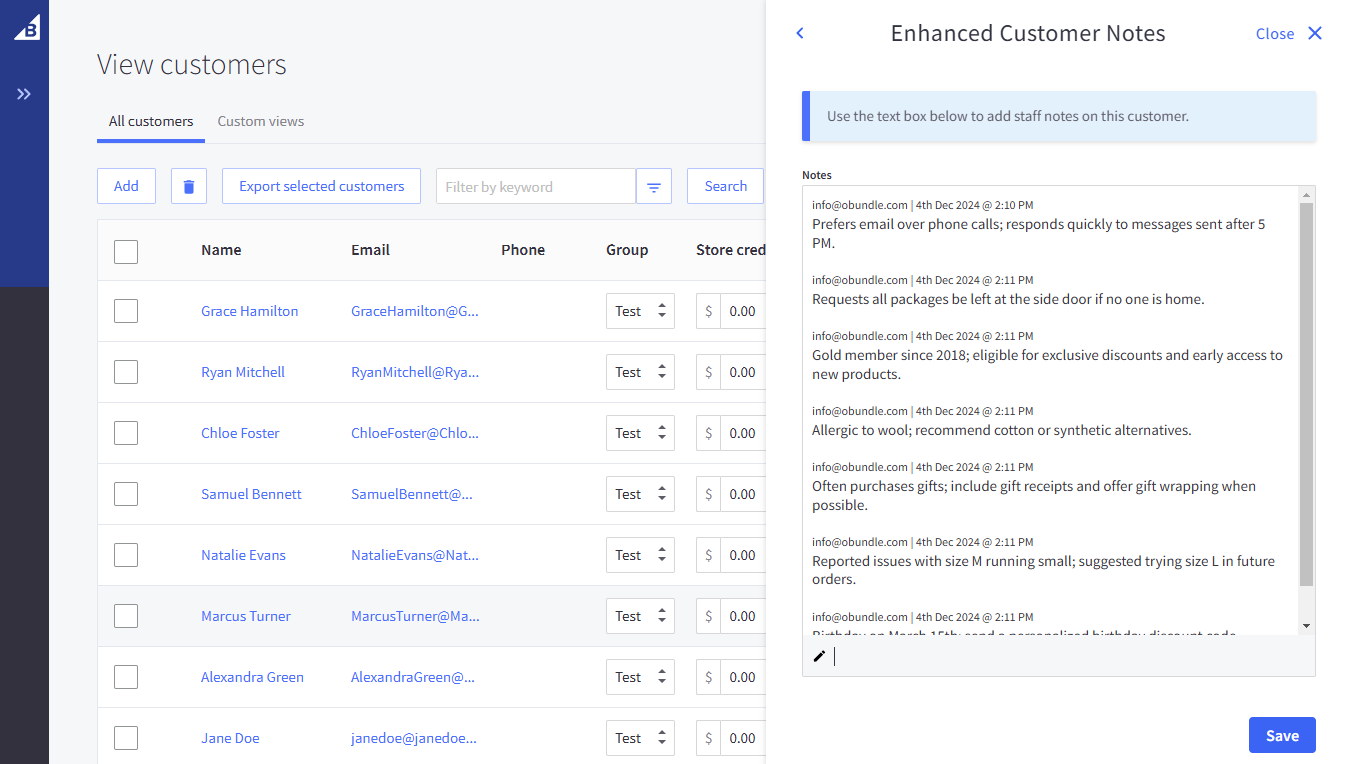Check the select-all customers checkbox
The height and width of the screenshot is (764, 1351).
125,251
